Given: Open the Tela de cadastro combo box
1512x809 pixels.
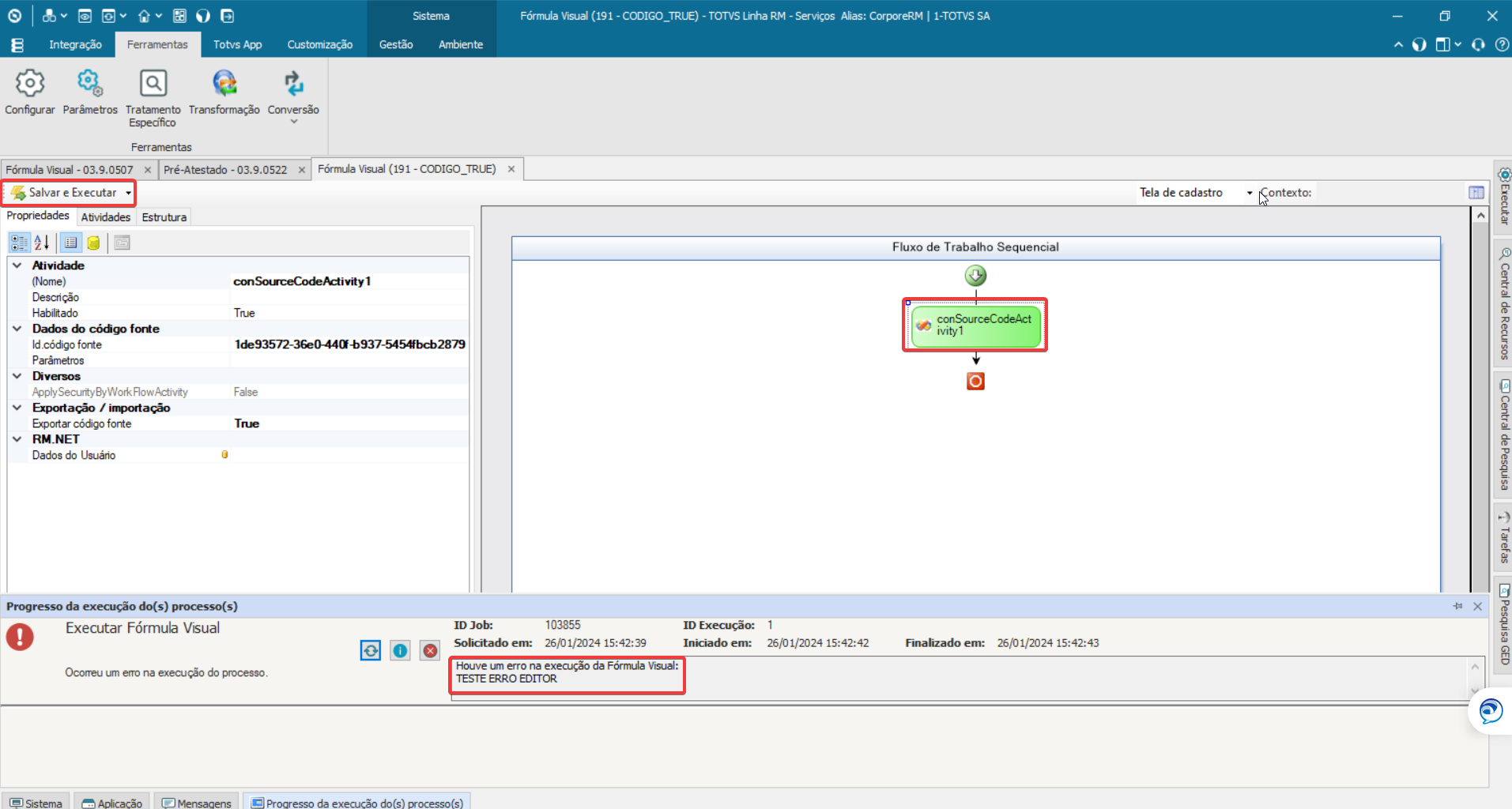Looking at the screenshot, I should 1196,193.
